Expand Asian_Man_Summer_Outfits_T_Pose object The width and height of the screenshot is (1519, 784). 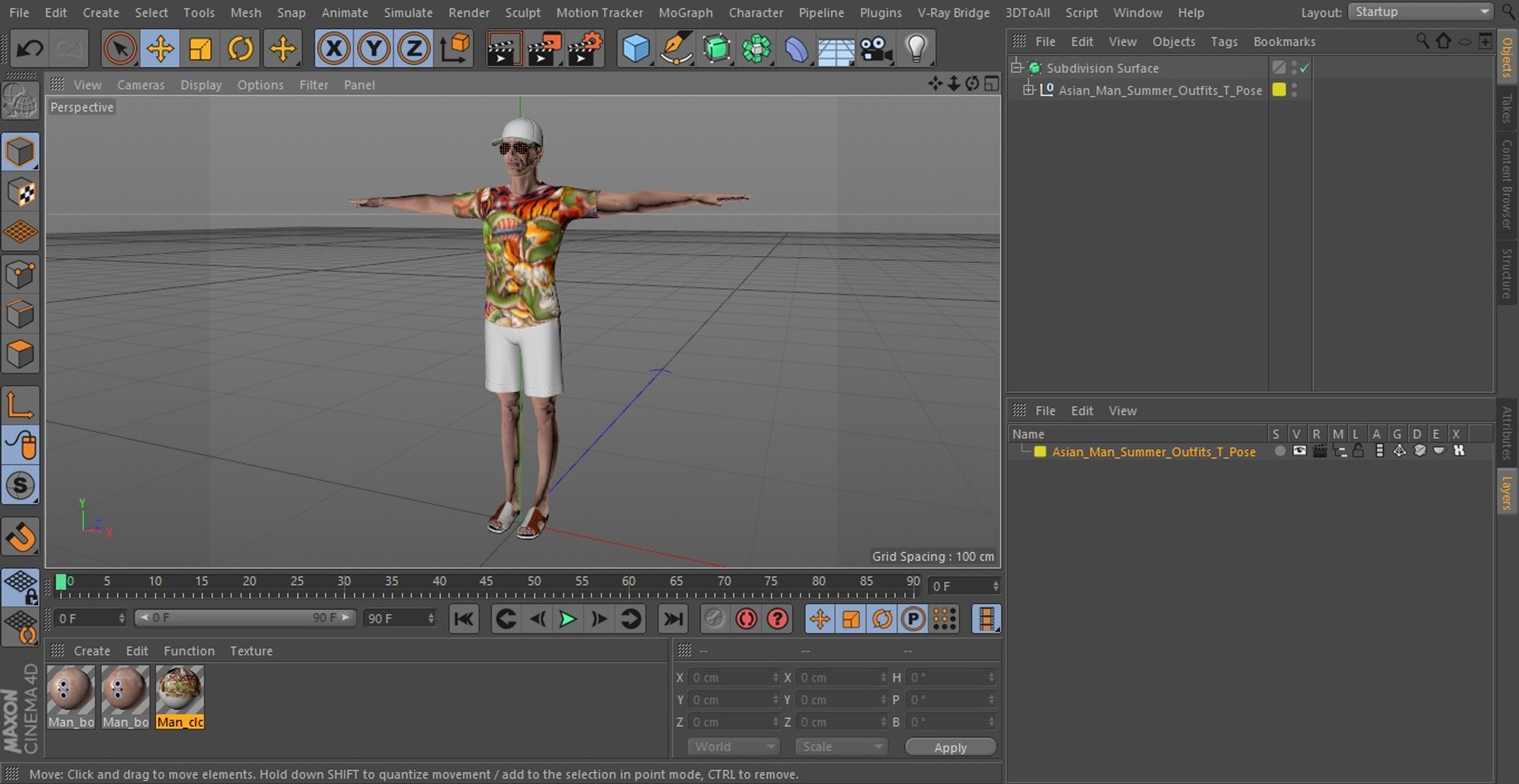click(1028, 89)
